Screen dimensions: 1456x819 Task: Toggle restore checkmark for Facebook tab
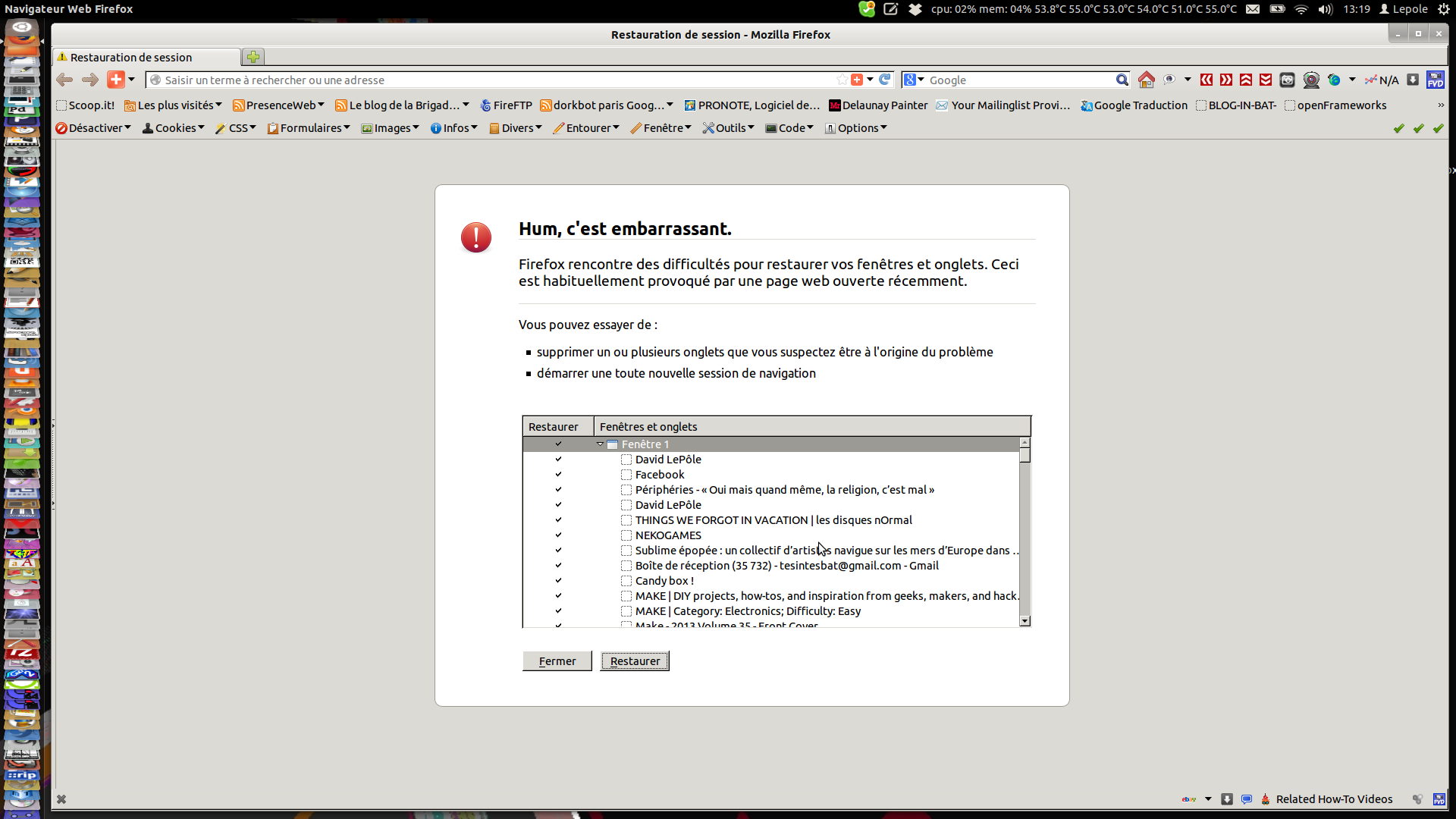(558, 475)
